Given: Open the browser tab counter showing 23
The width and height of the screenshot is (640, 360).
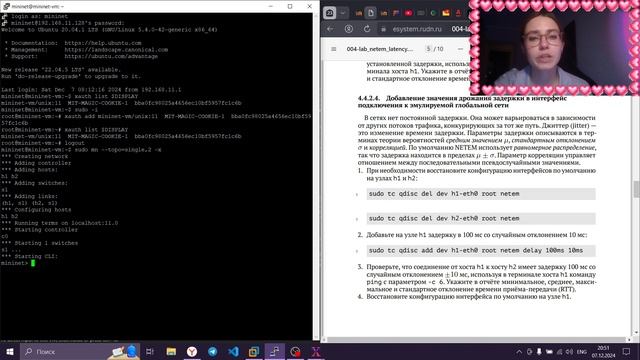Looking at the screenshot, I should click(329, 13).
